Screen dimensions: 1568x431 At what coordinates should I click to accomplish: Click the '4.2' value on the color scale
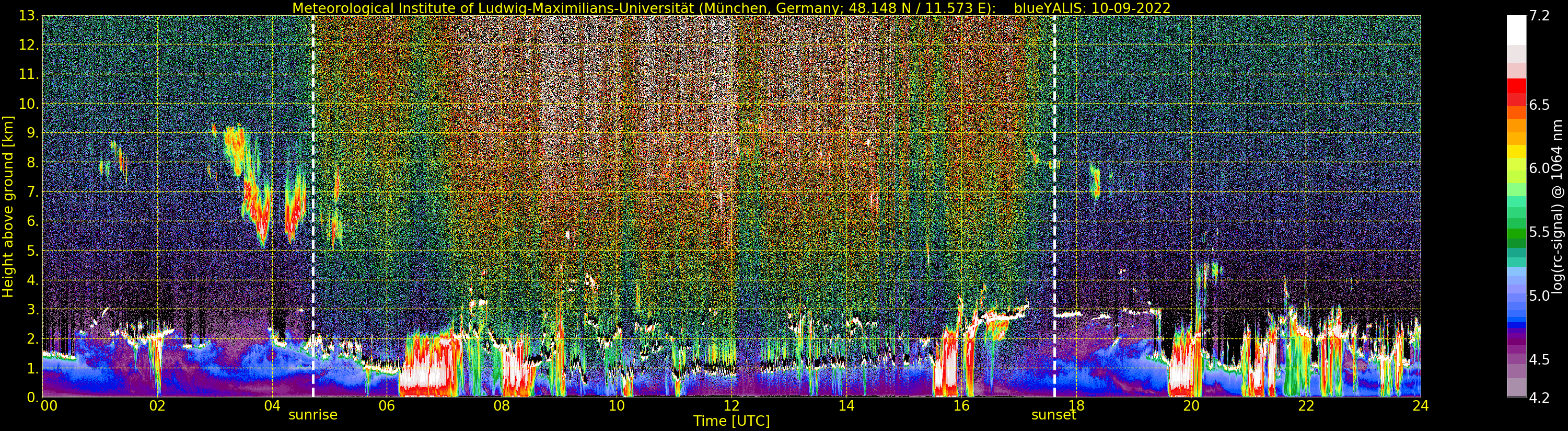[1539, 398]
